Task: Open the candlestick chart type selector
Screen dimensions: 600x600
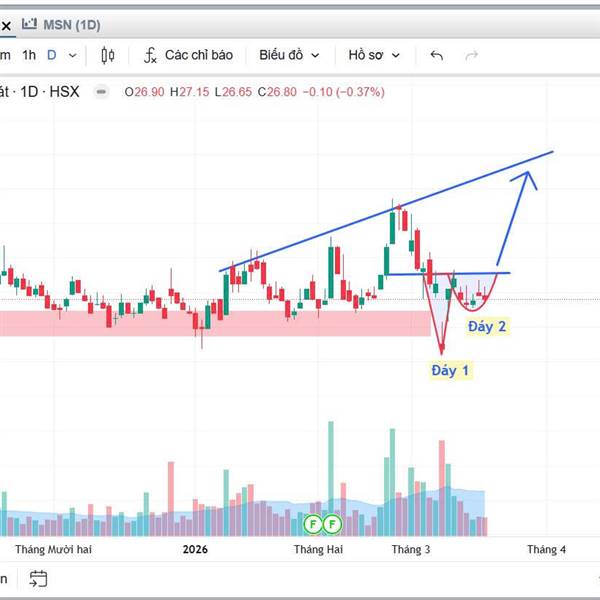Action: pos(108,55)
